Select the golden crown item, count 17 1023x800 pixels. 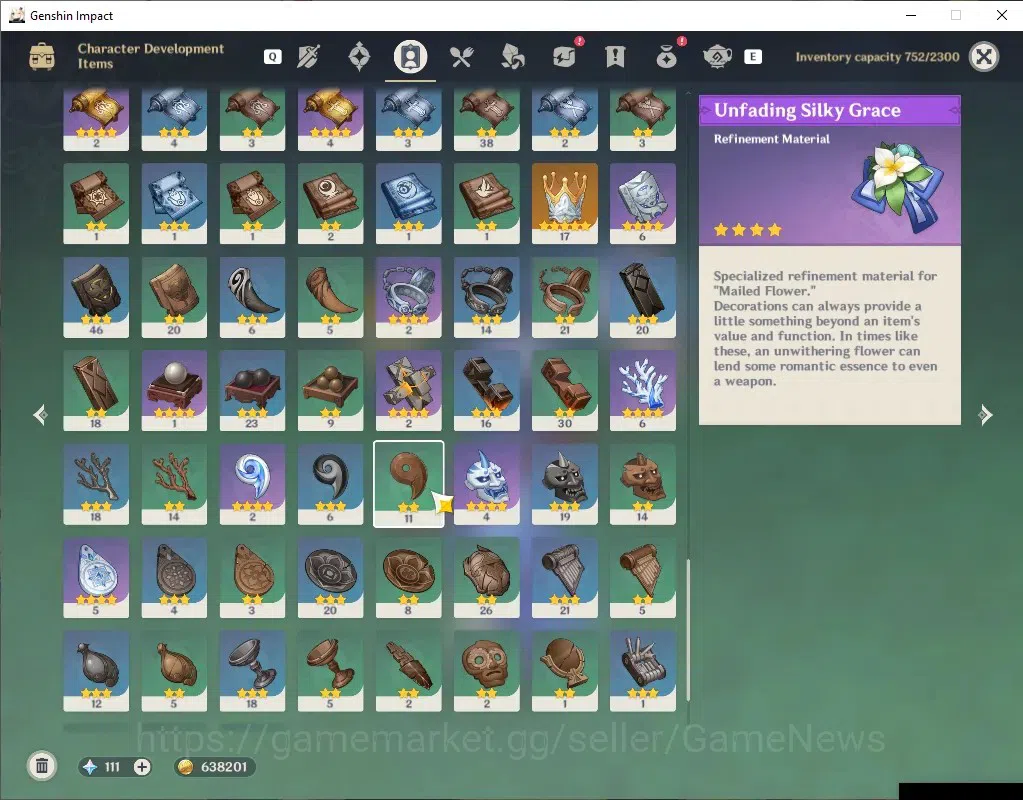tap(565, 204)
